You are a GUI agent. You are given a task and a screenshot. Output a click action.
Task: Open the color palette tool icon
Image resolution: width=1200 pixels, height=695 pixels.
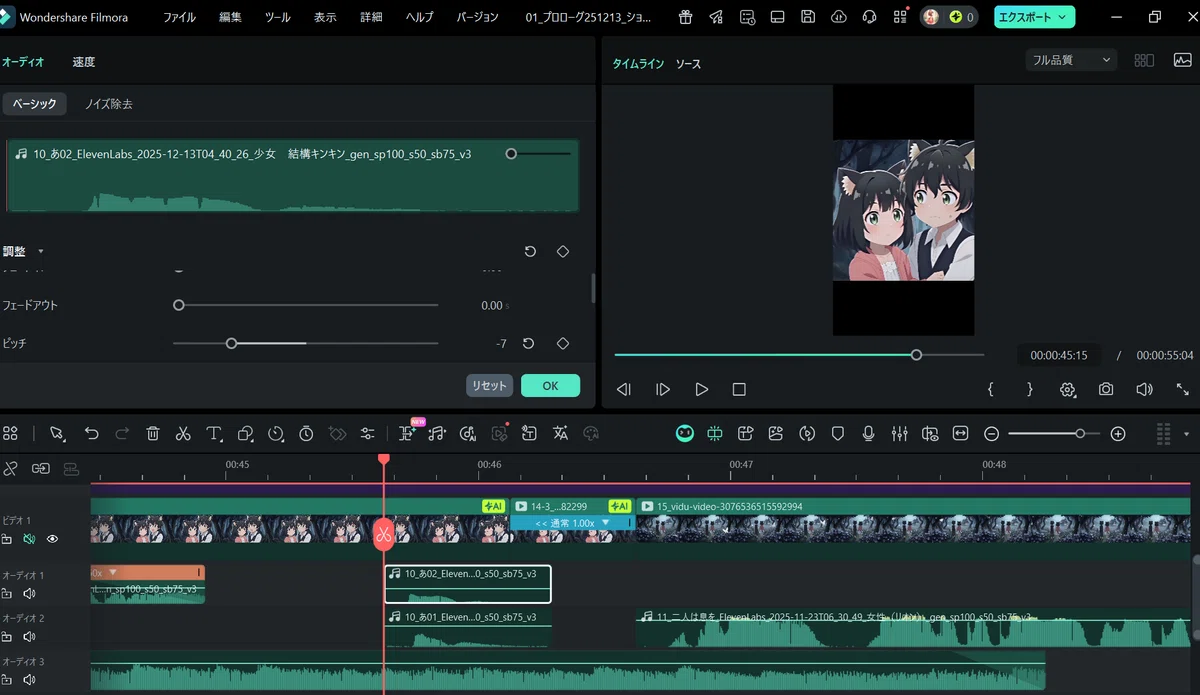591,434
